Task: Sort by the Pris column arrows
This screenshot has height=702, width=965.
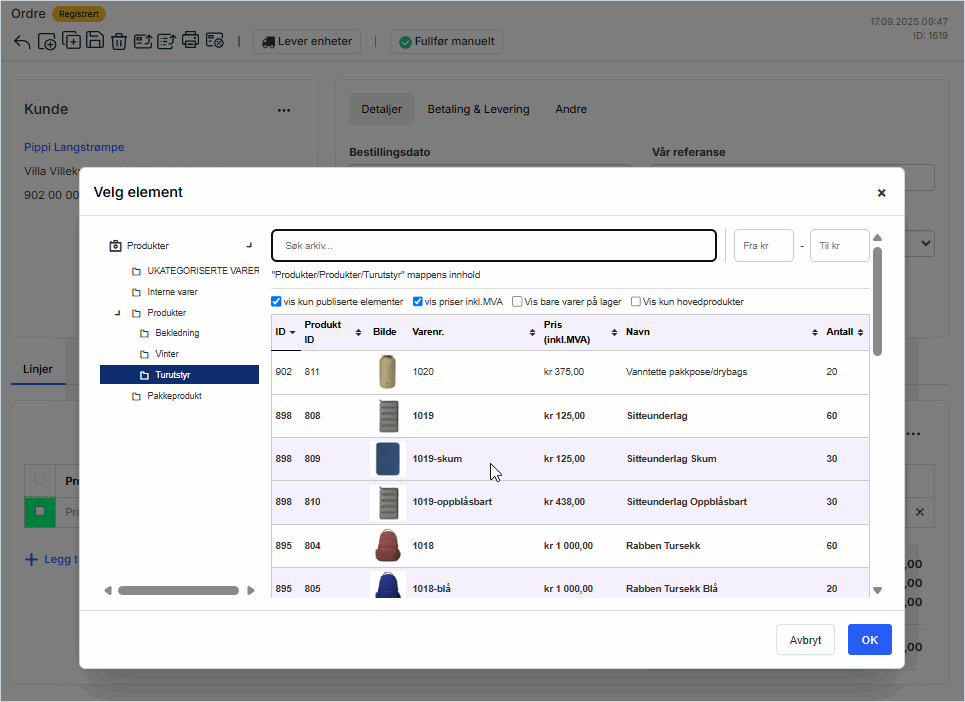Action: click(x=614, y=332)
